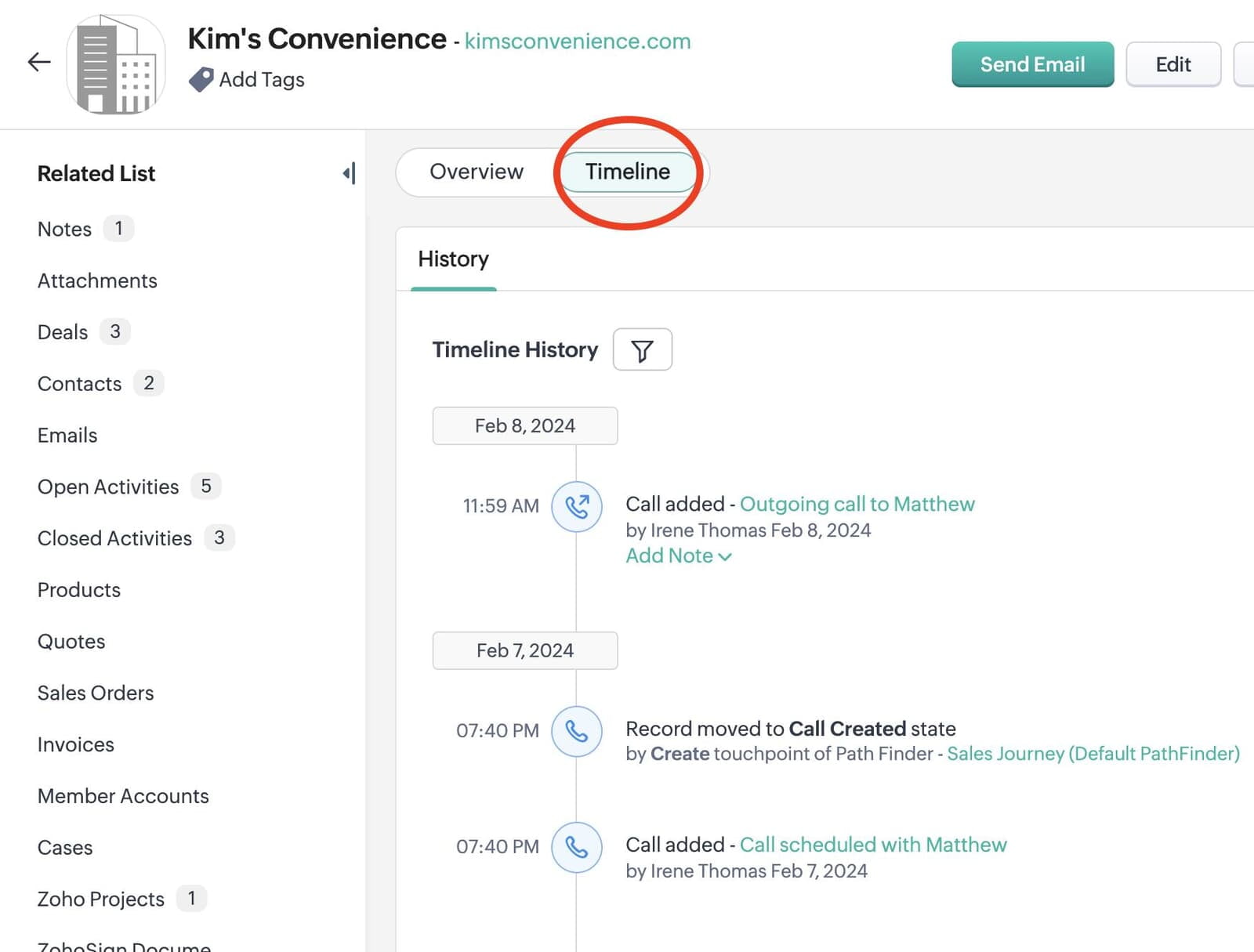
Task: Click Add Tags
Action: (x=262, y=79)
